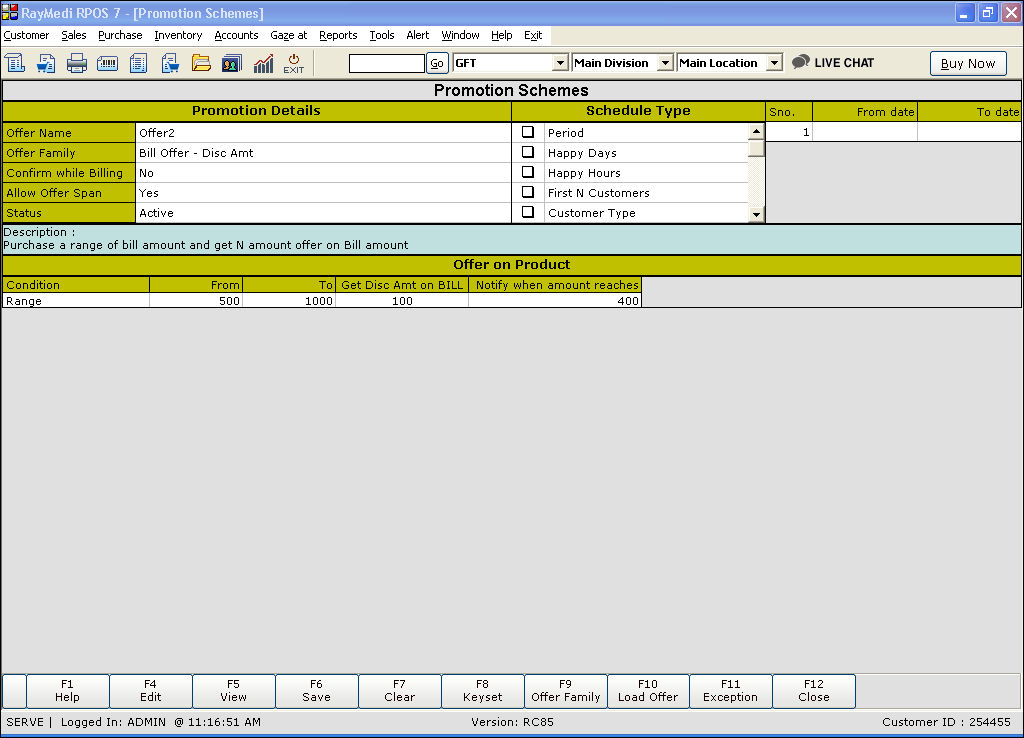Click the Go button
Image resolution: width=1024 pixels, height=738 pixels.
pyautogui.click(x=437, y=63)
